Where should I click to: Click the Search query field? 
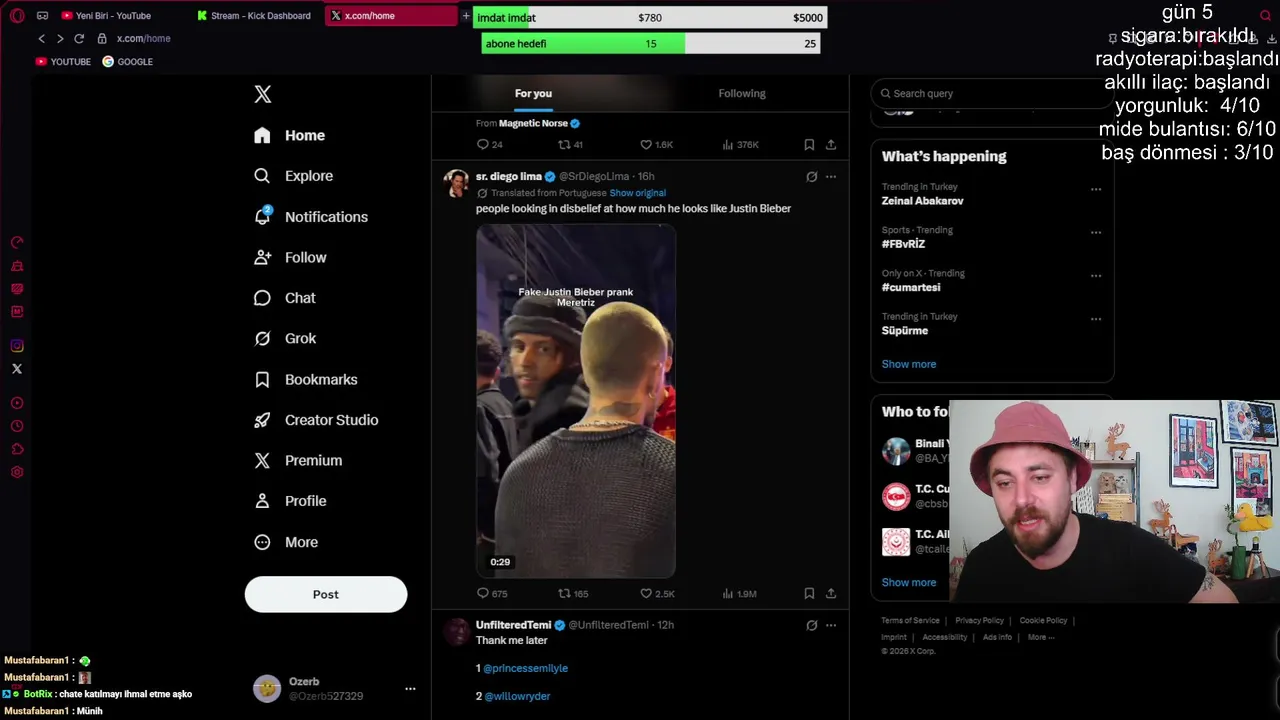(x=990, y=93)
